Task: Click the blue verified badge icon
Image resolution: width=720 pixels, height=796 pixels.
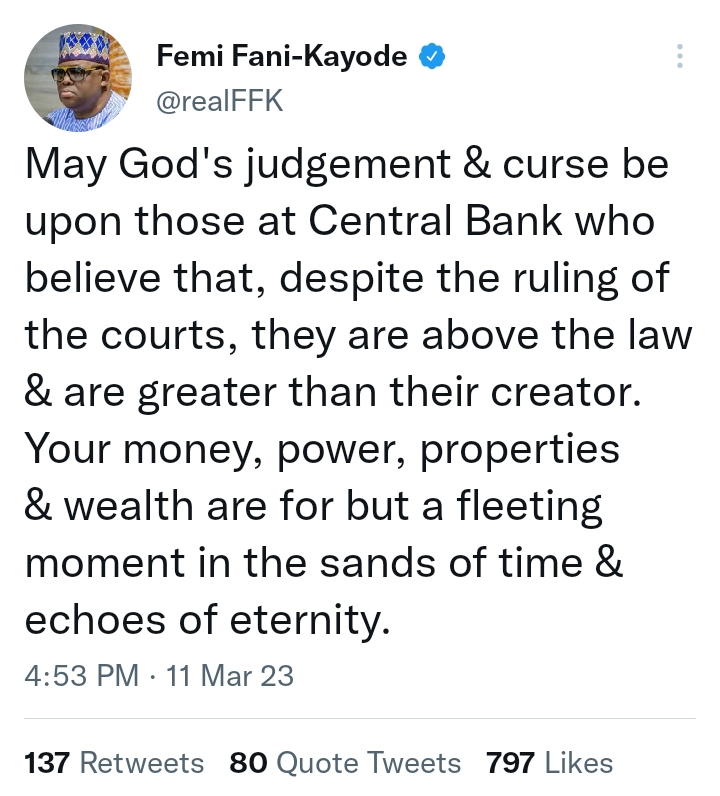Action: coord(432,56)
